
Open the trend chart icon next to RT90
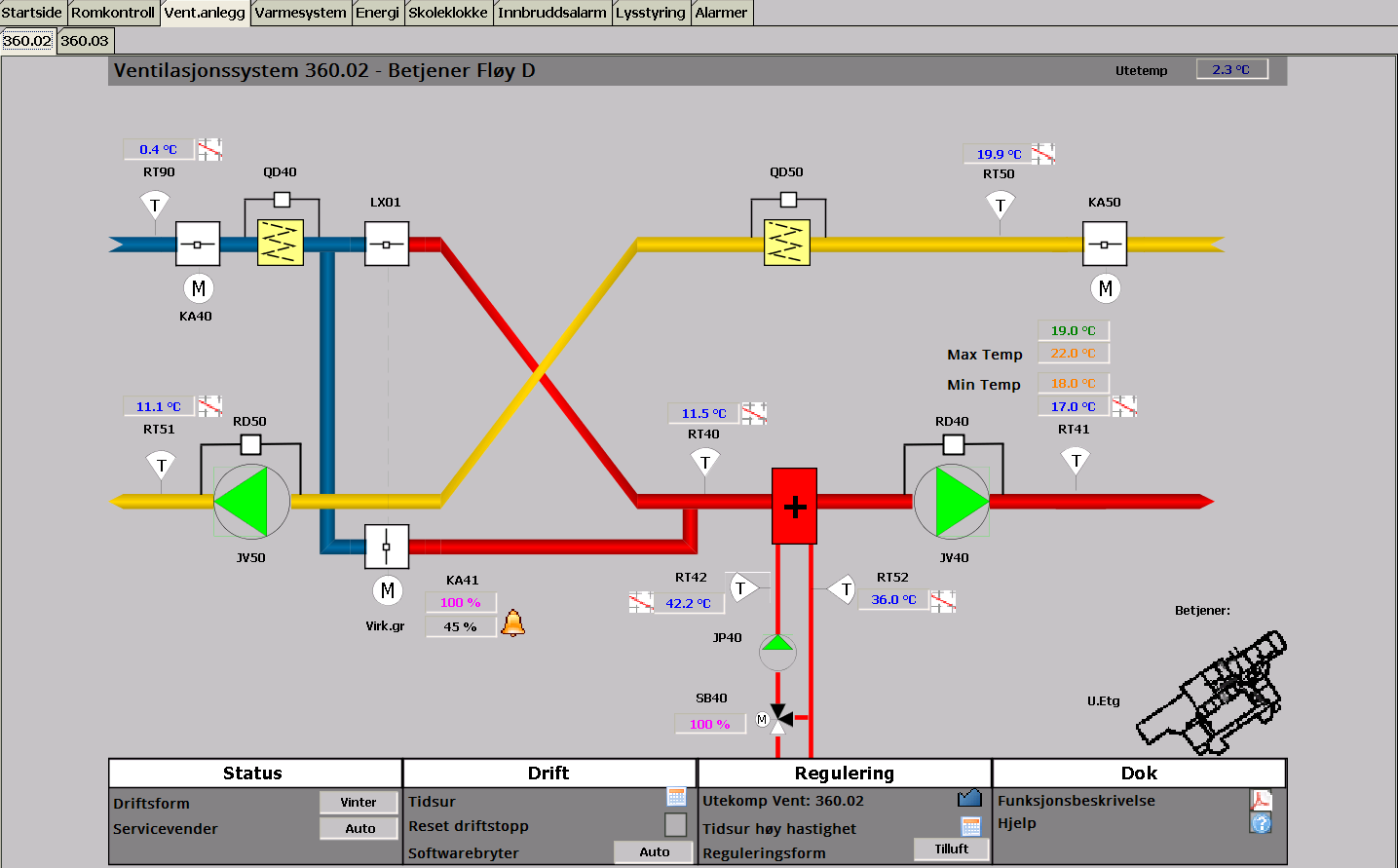[x=209, y=149]
